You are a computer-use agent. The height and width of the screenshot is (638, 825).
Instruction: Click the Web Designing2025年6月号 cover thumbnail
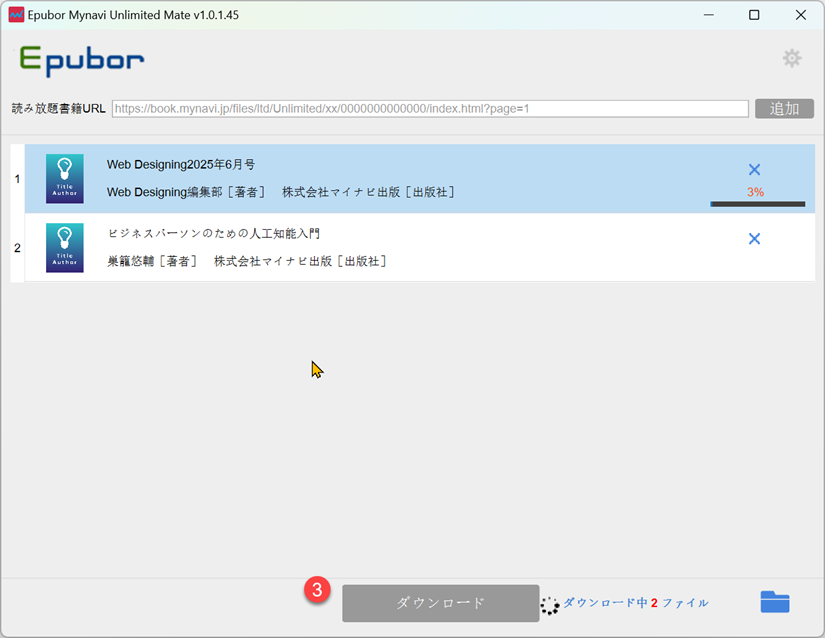65,179
